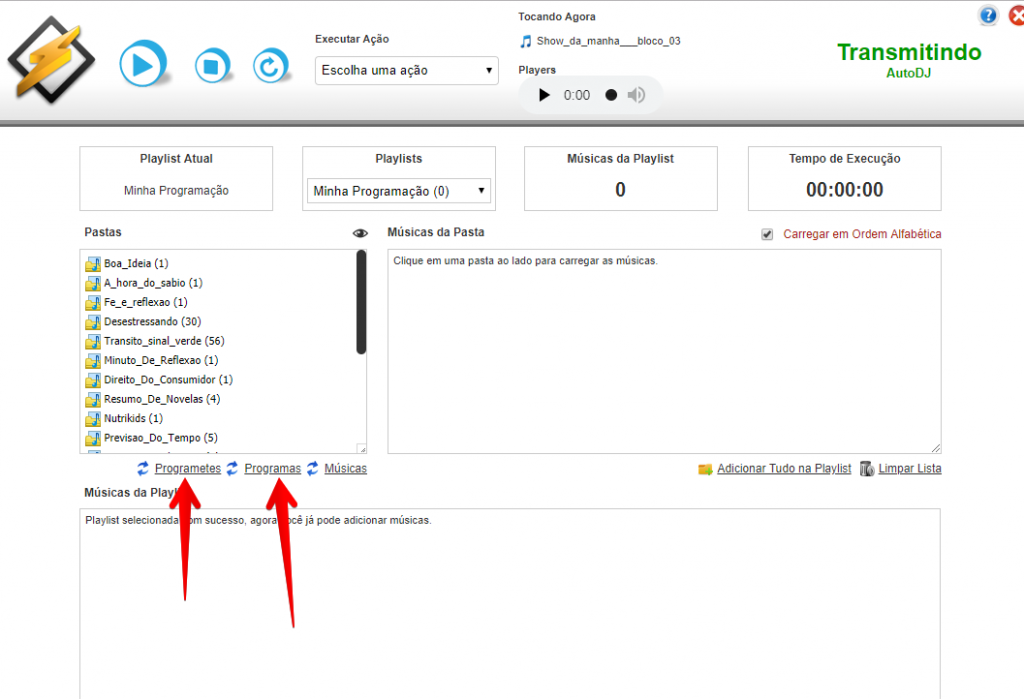Click the Programas link
The height and width of the screenshot is (699, 1024).
[272, 468]
